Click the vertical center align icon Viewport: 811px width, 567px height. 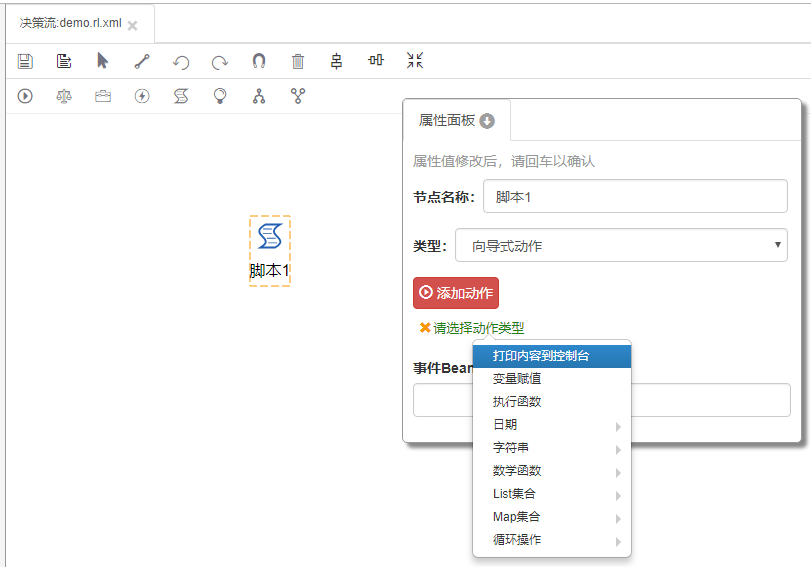337,61
